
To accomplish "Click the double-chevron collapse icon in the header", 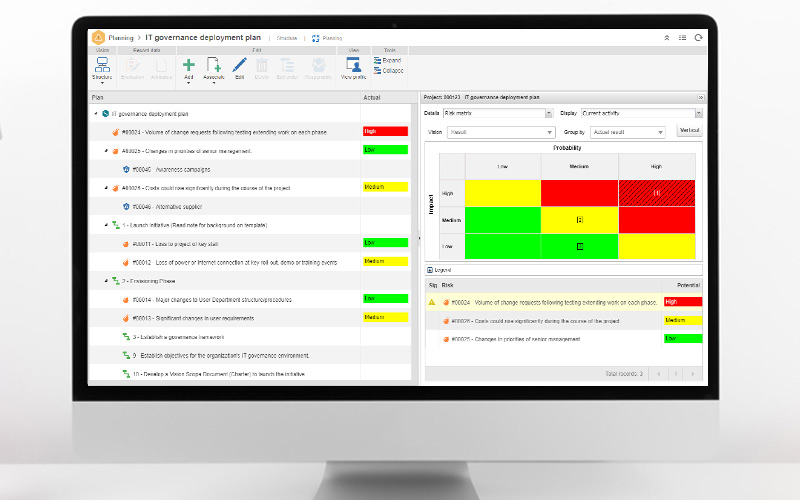I will [667, 37].
